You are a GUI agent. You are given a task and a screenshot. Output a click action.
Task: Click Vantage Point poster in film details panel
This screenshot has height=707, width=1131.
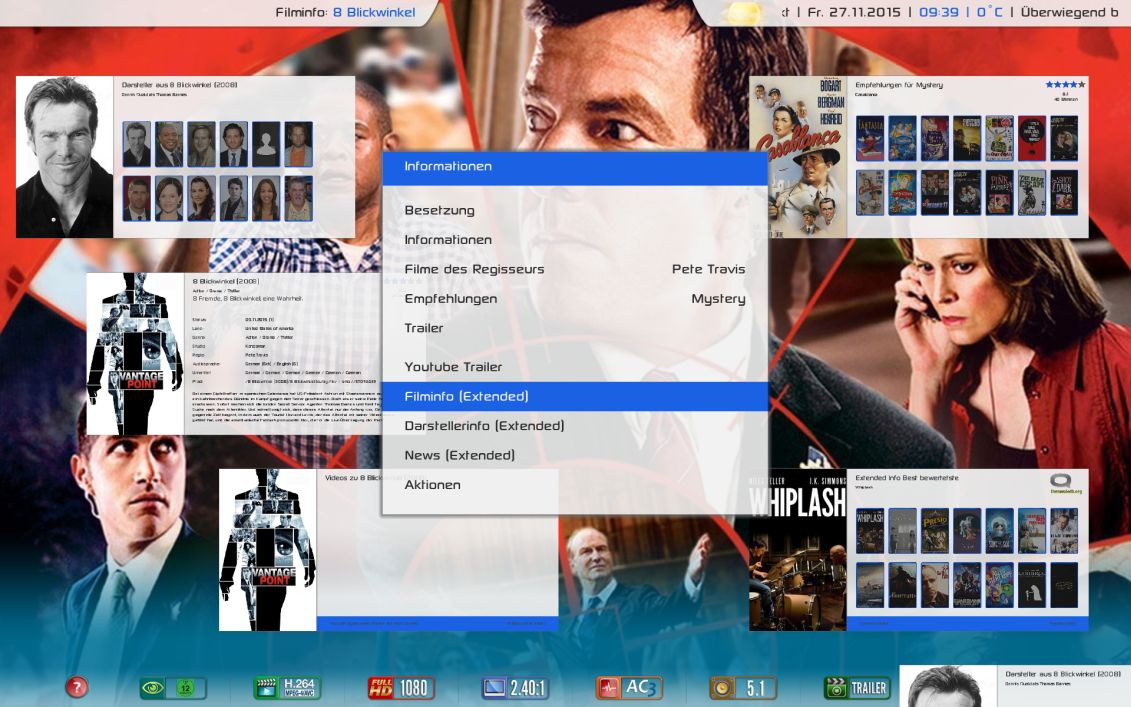pos(136,354)
